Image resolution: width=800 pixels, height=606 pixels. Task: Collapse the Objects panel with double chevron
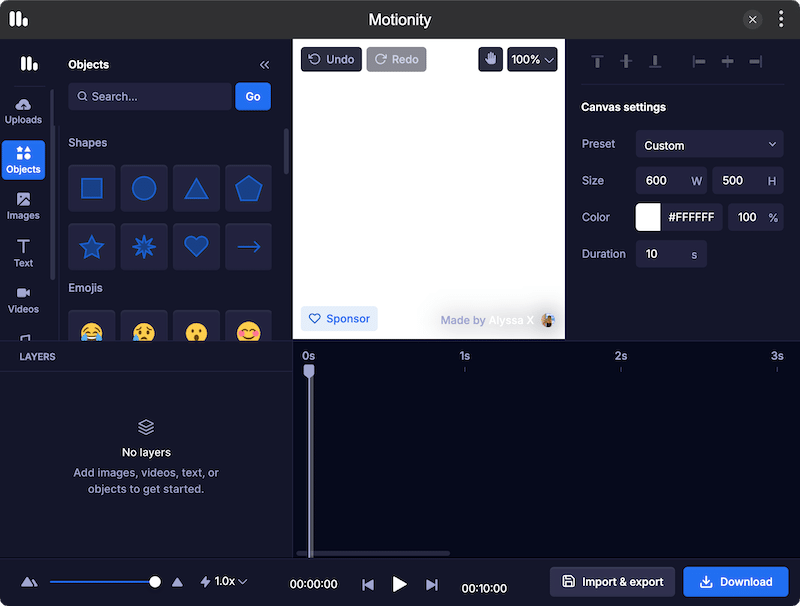(x=264, y=65)
